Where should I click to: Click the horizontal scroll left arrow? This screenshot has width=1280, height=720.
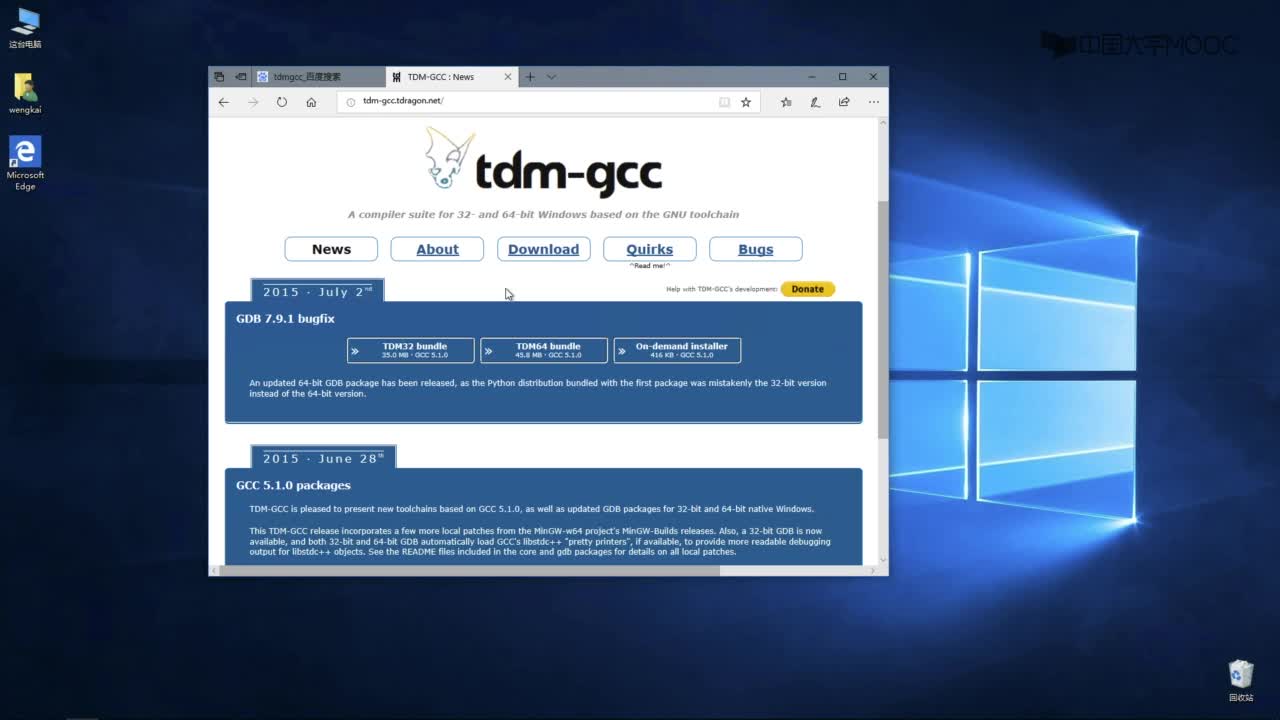pos(214,571)
